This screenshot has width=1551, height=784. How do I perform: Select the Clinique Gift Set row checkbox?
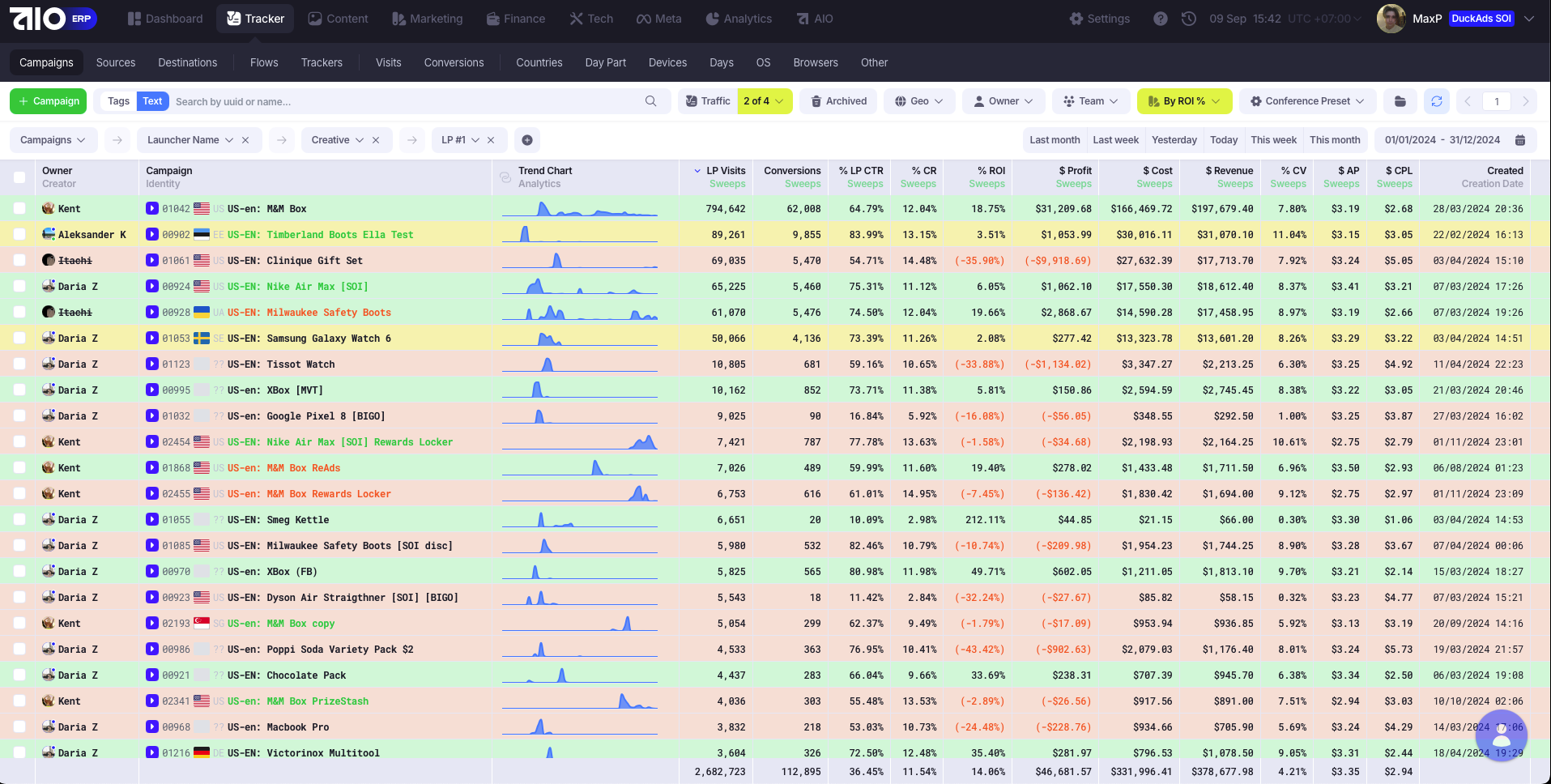point(19,260)
